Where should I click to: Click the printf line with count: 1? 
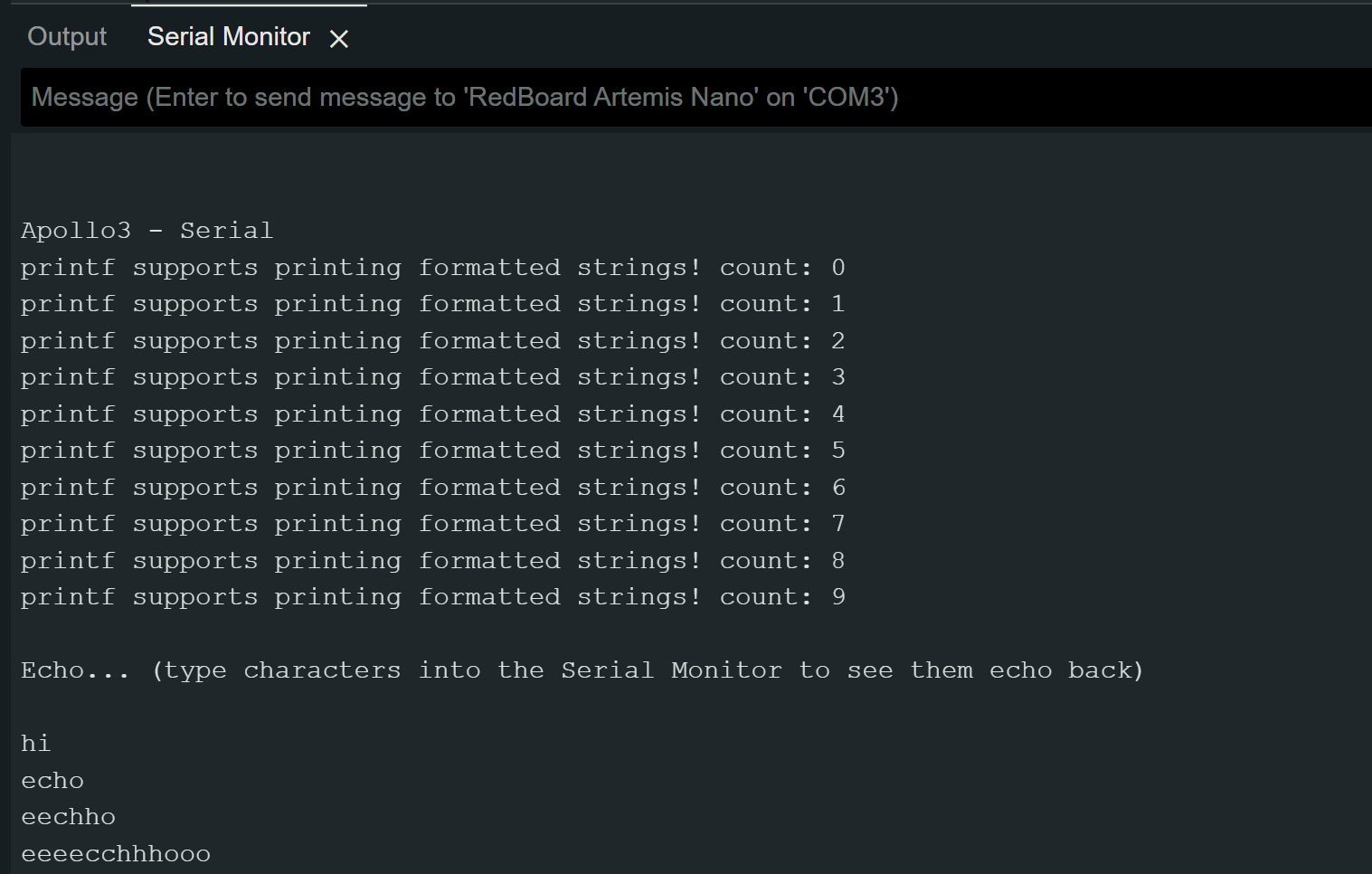[433, 304]
